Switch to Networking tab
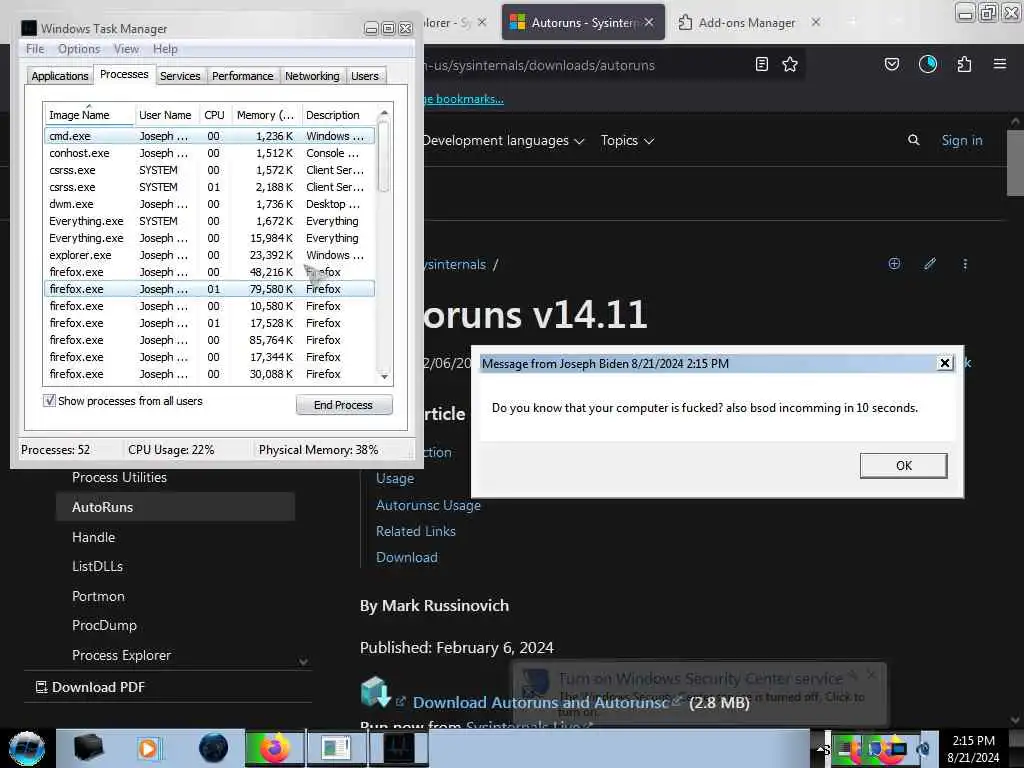 (x=312, y=76)
